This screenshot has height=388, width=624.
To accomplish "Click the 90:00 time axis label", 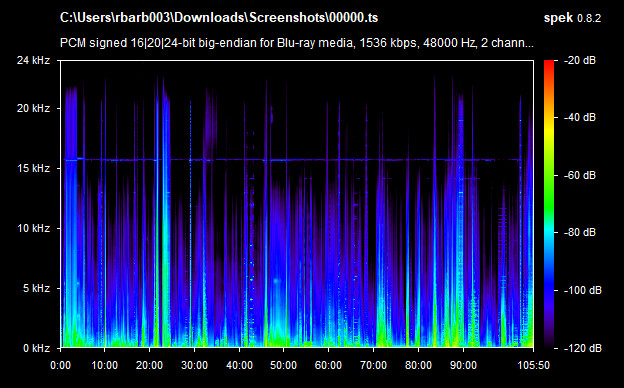I will 463,365.
